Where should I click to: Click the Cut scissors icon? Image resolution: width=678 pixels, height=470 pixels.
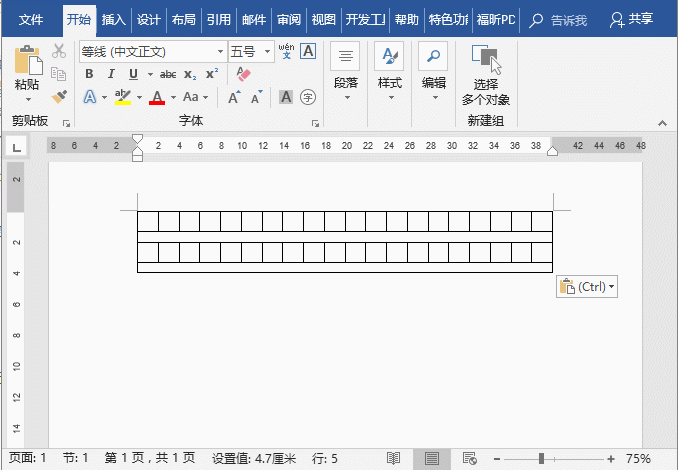pyautogui.click(x=59, y=51)
